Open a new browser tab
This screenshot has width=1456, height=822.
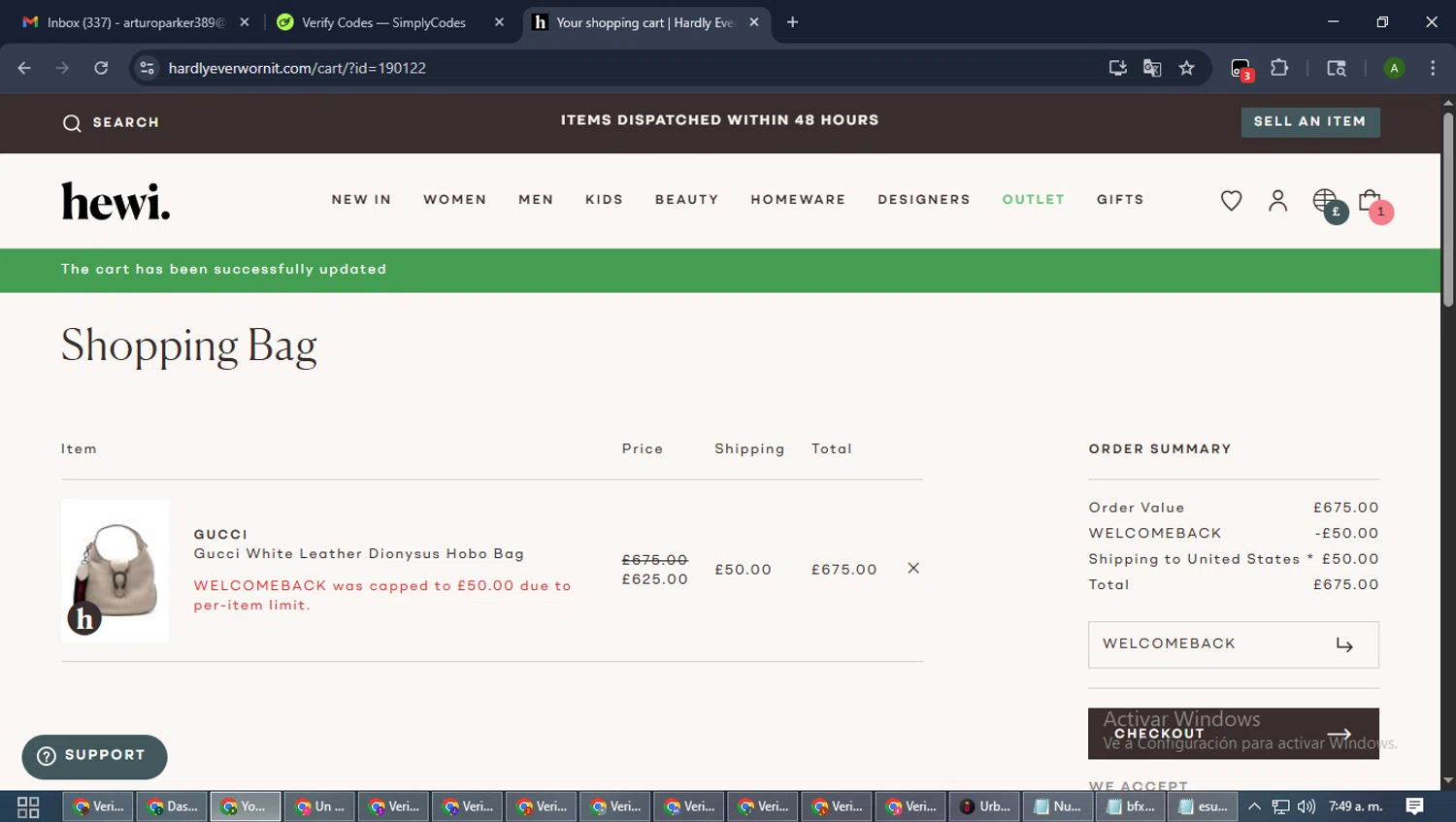(x=792, y=22)
